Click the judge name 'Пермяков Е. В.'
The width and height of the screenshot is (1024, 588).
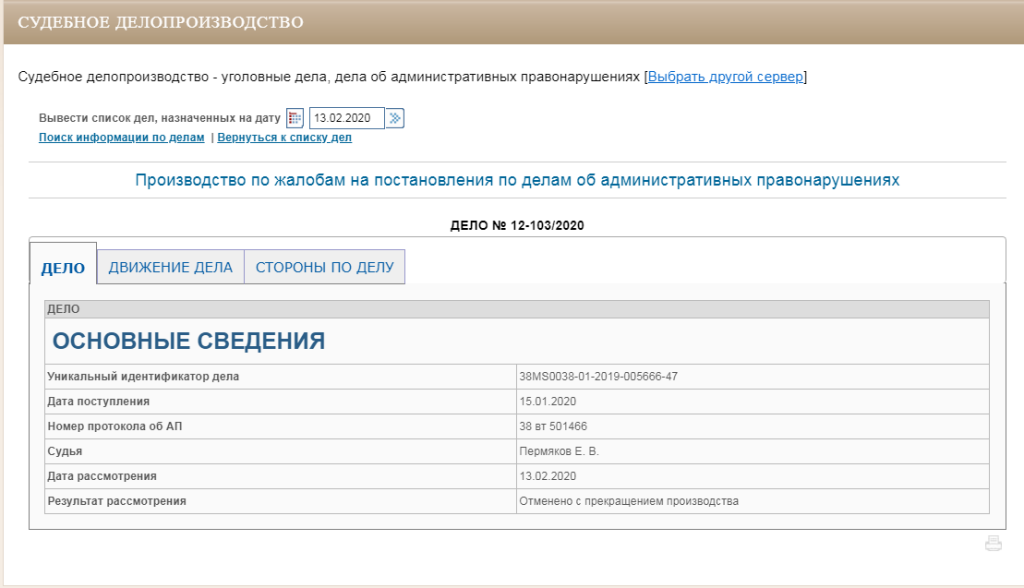coord(558,451)
